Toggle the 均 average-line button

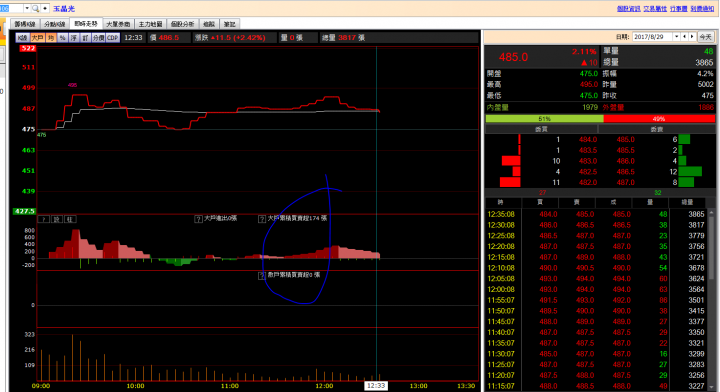pos(51,38)
